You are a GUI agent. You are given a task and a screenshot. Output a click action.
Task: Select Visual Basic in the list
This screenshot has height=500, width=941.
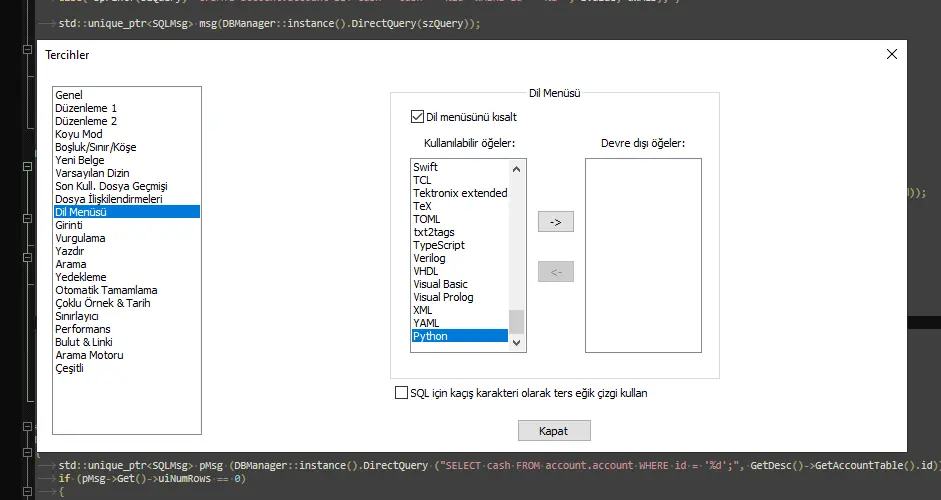[440, 284]
